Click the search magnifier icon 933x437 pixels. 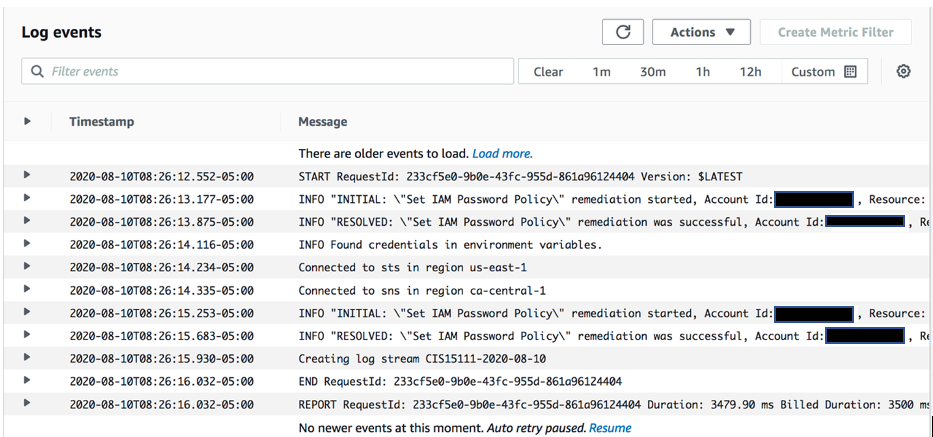(38, 72)
